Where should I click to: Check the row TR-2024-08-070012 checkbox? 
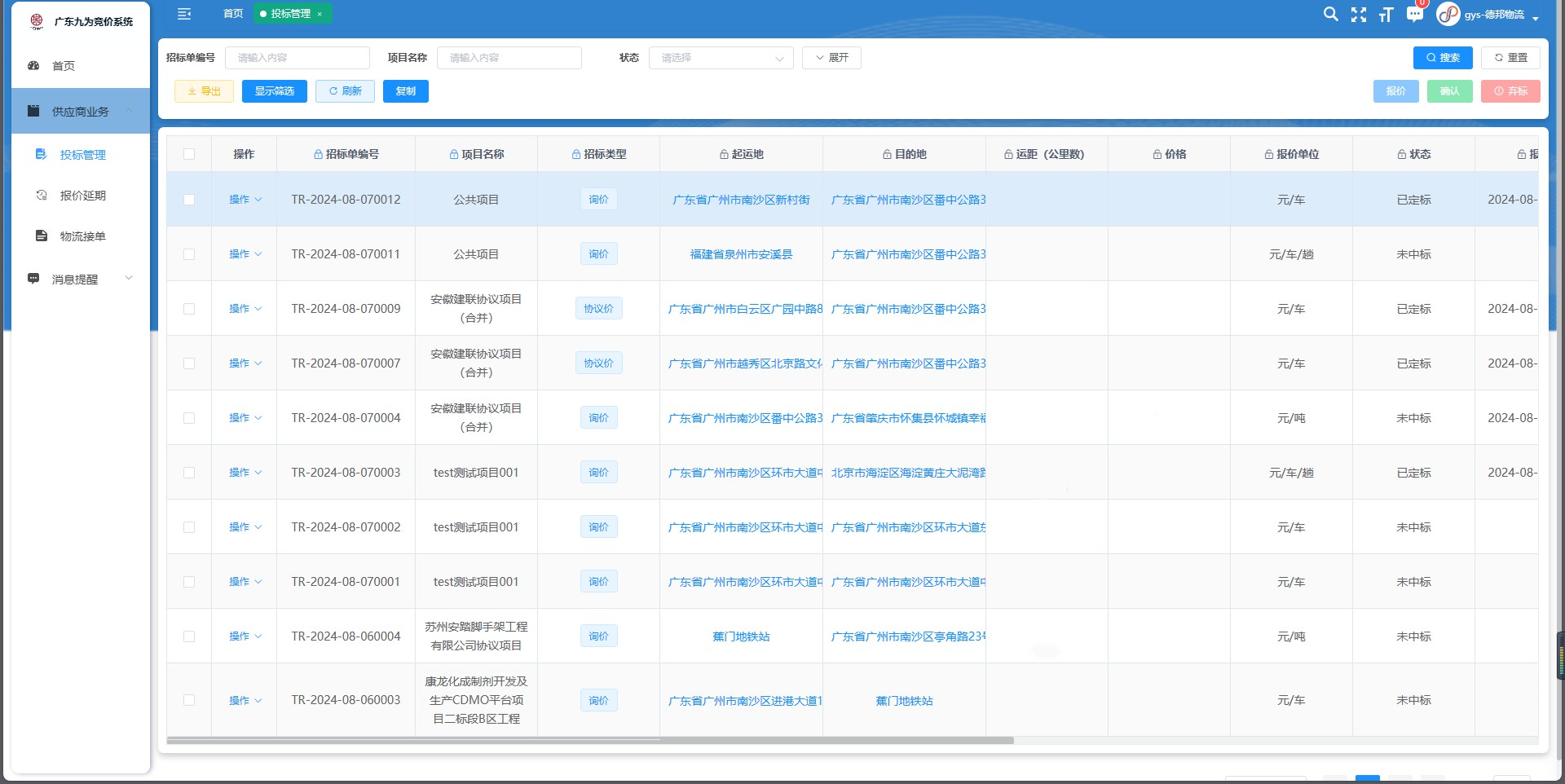tap(189, 200)
